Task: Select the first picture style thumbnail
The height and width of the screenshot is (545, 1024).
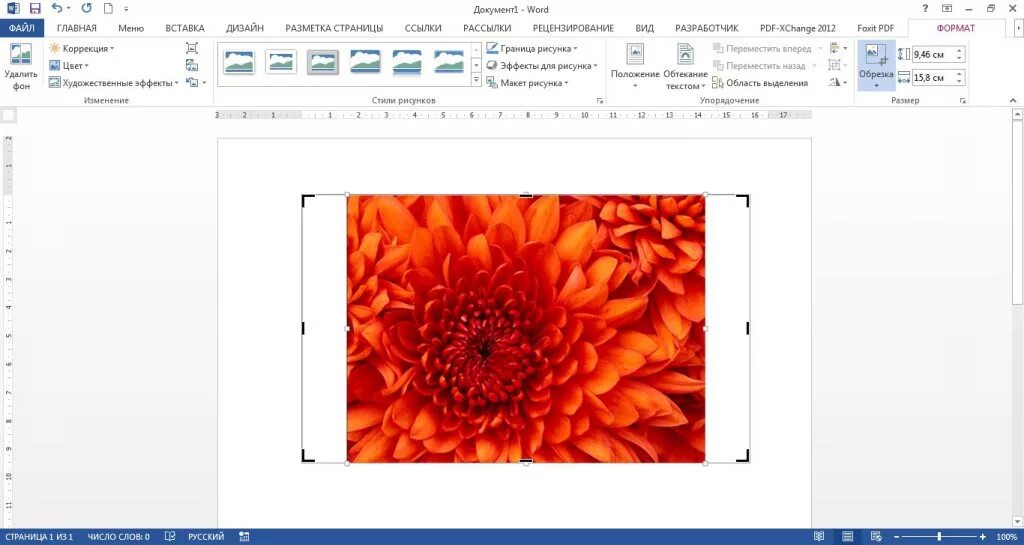Action: click(x=238, y=62)
